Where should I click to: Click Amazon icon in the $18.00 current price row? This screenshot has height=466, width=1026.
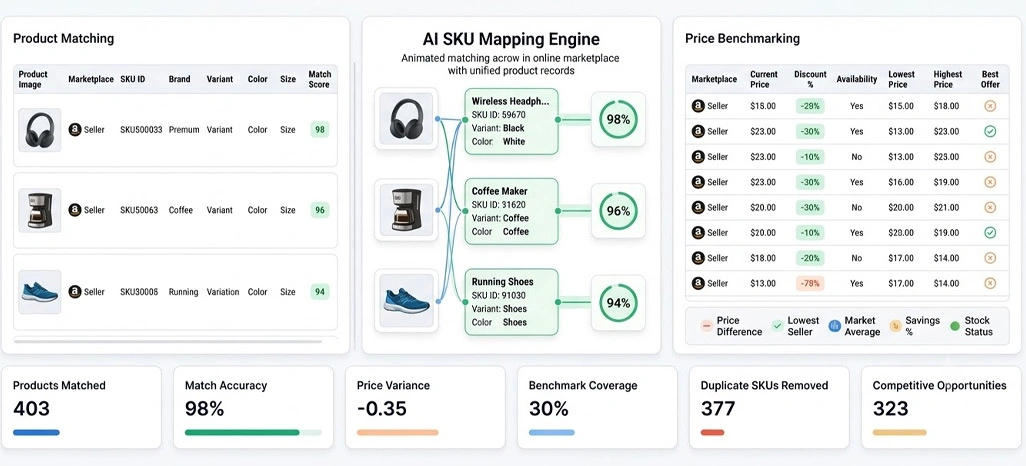click(x=698, y=258)
